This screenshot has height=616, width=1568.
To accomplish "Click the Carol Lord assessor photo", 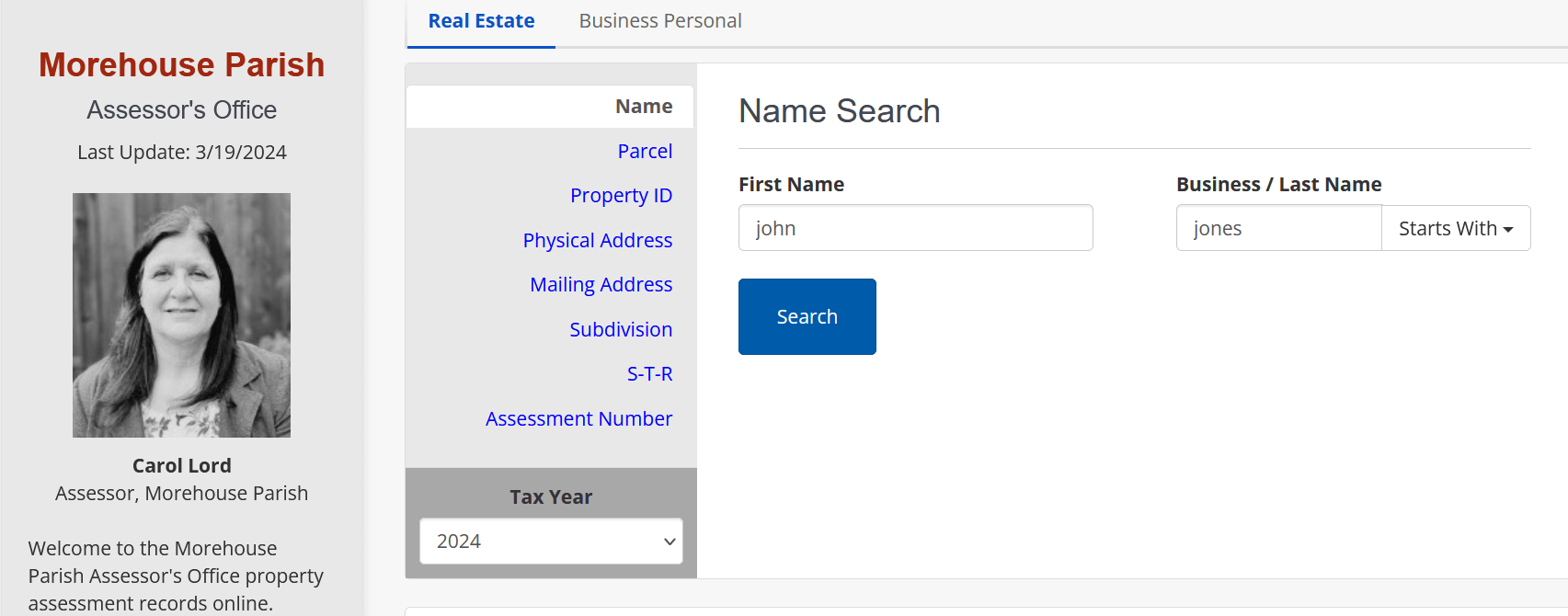I will pos(181,314).
